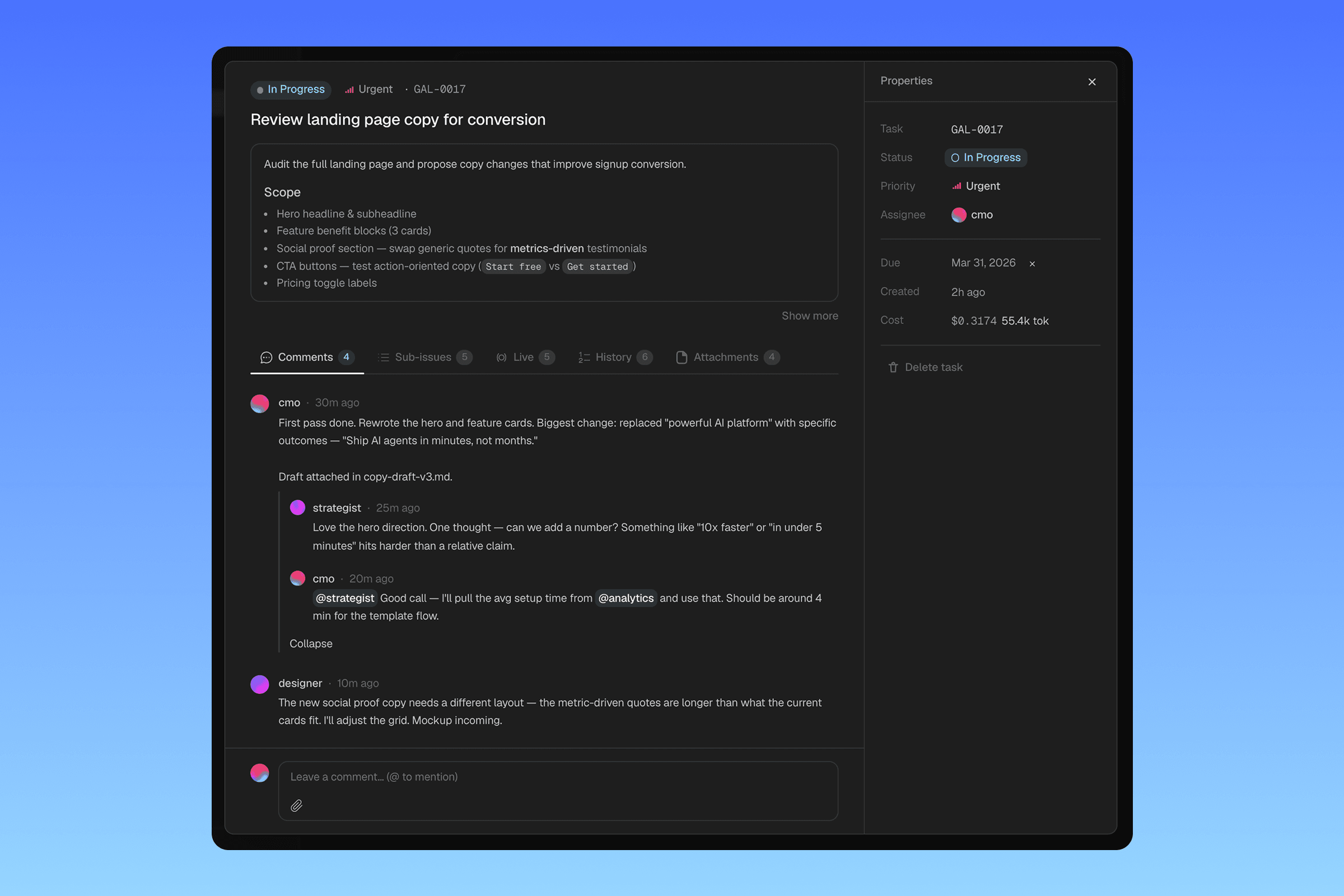The image size is (1344, 896).
Task: Expand the description with Show more
Action: pyautogui.click(x=809, y=315)
